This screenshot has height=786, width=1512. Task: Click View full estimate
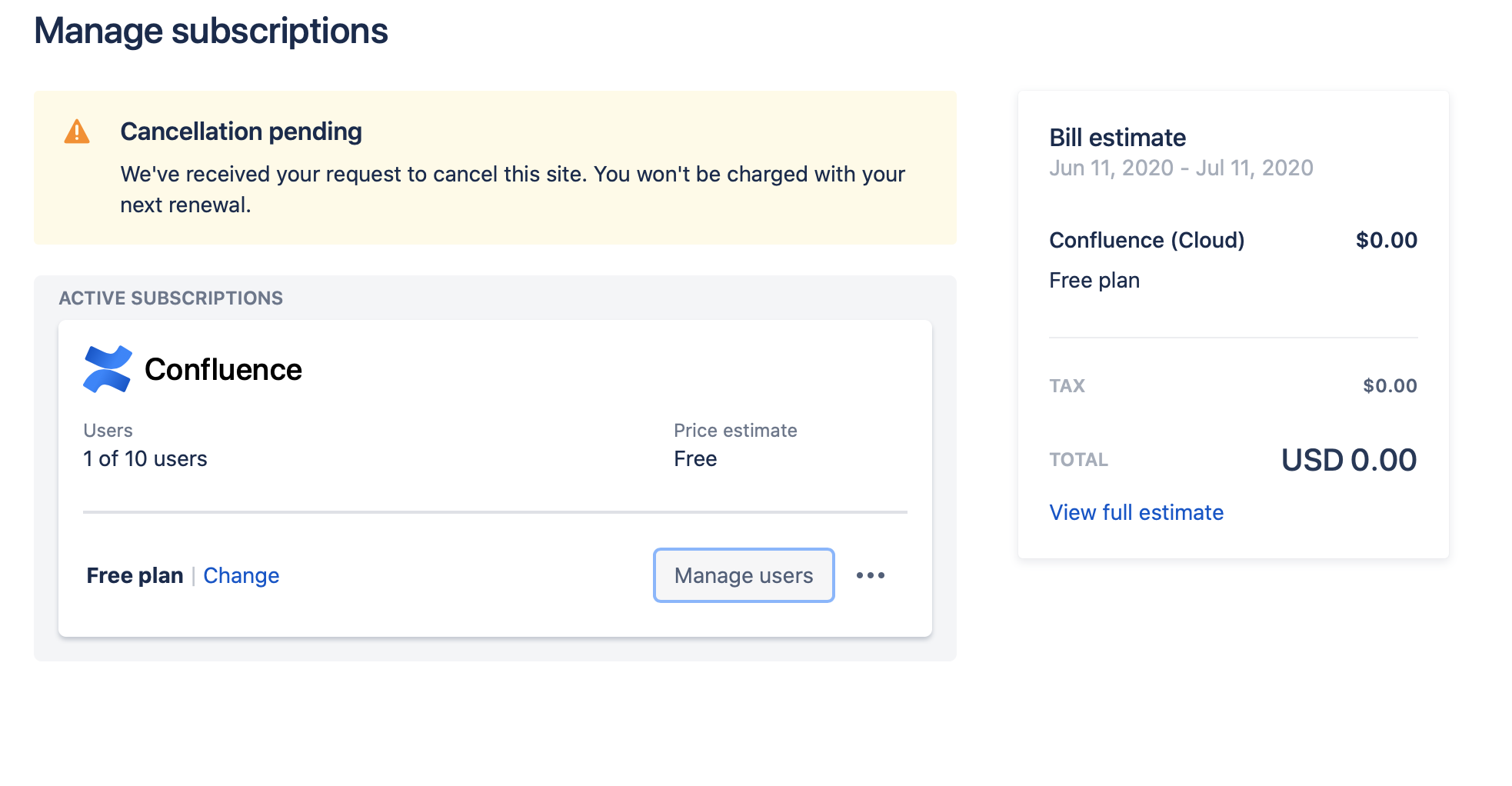coord(1136,511)
